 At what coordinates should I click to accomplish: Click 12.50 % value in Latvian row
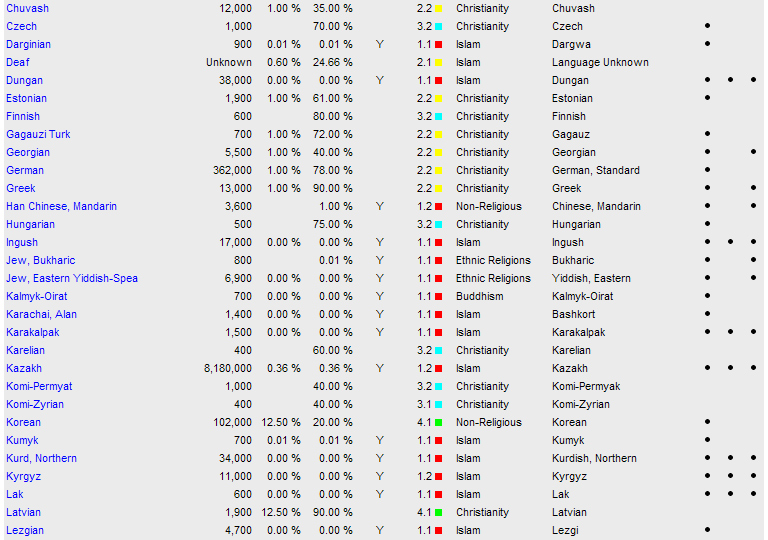(281, 513)
